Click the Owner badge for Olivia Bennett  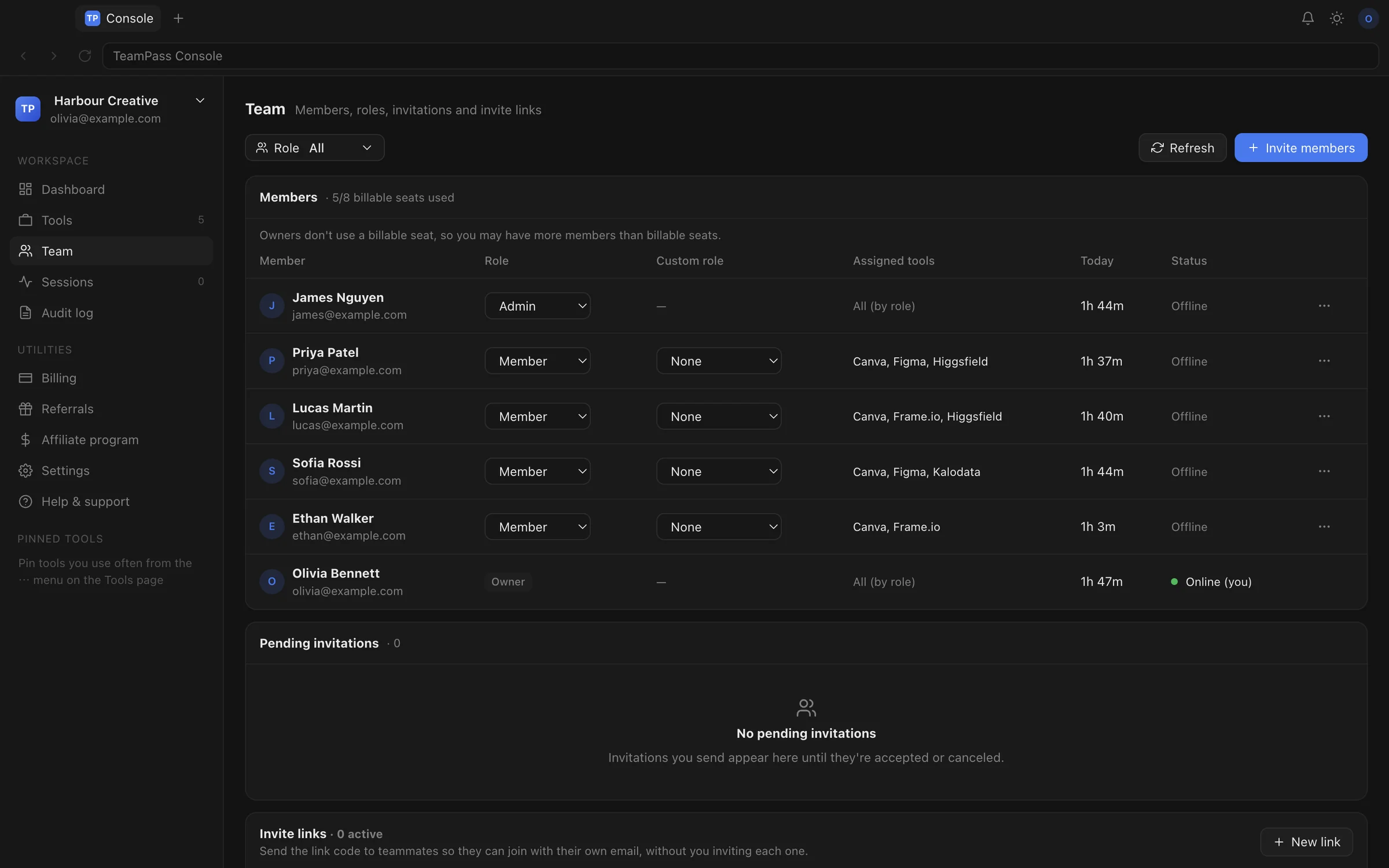(508, 582)
